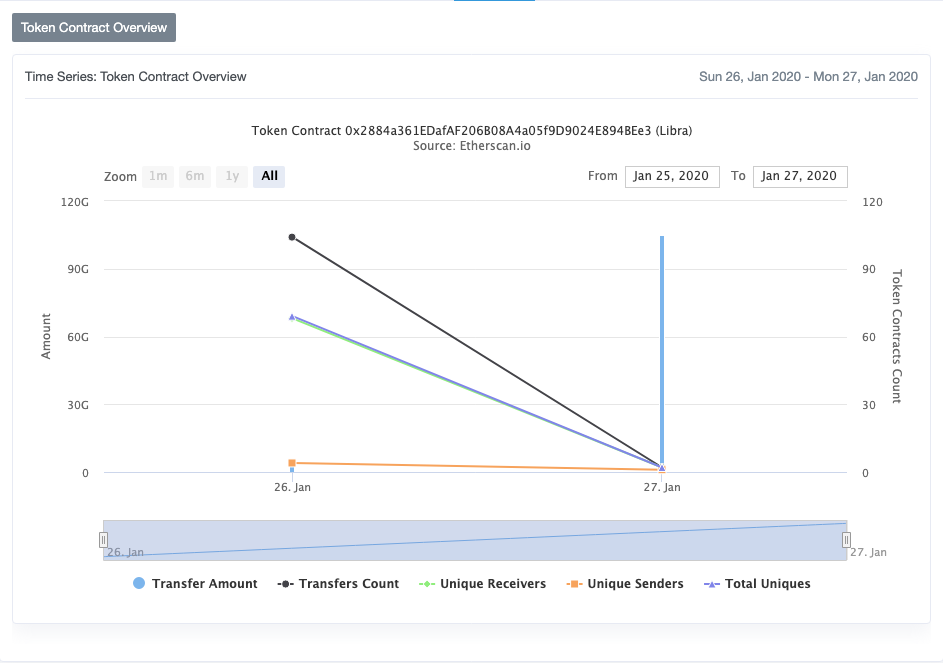This screenshot has height=663, width=943.
Task: Toggle Transfers Count series in legend
Action: (338, 584)
